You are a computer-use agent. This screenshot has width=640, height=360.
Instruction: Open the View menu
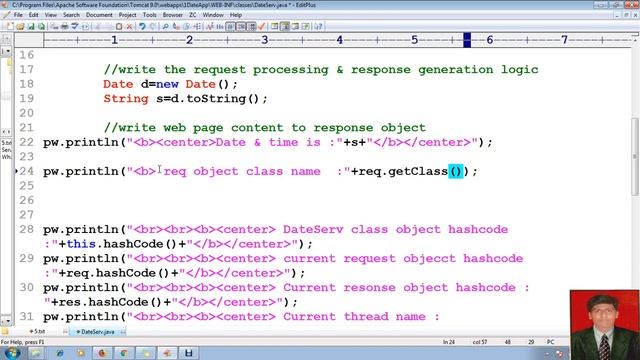(51, 15)
